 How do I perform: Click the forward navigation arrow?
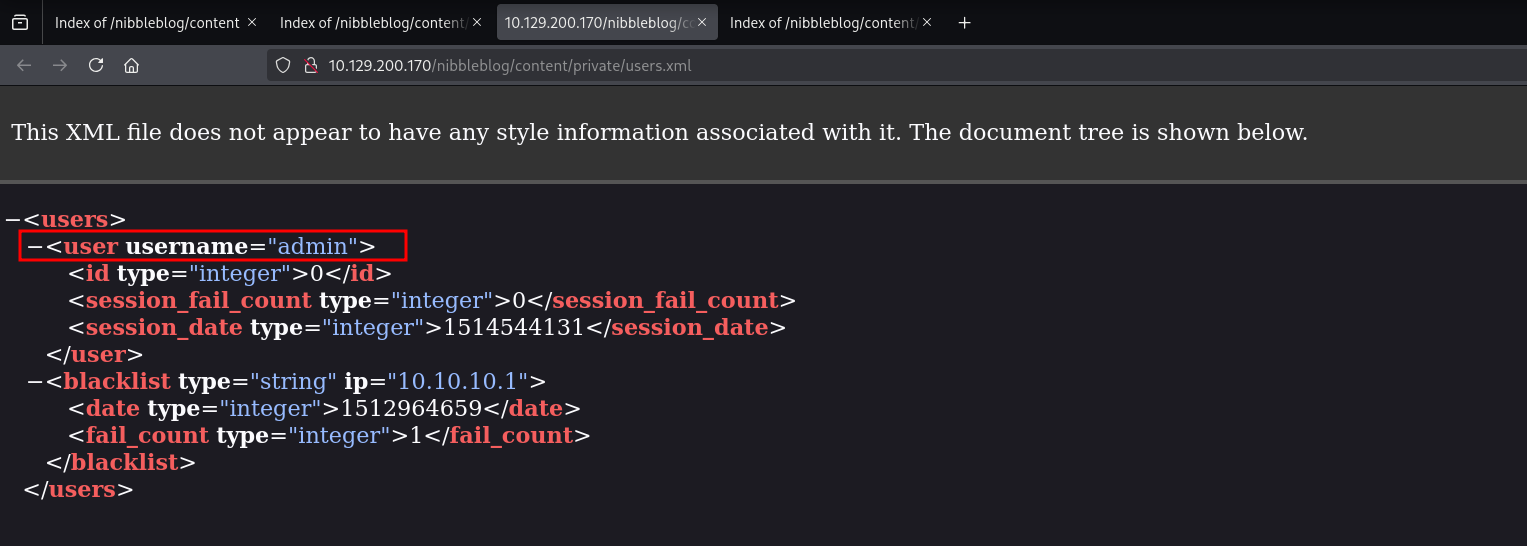click(x=60, y=66)
